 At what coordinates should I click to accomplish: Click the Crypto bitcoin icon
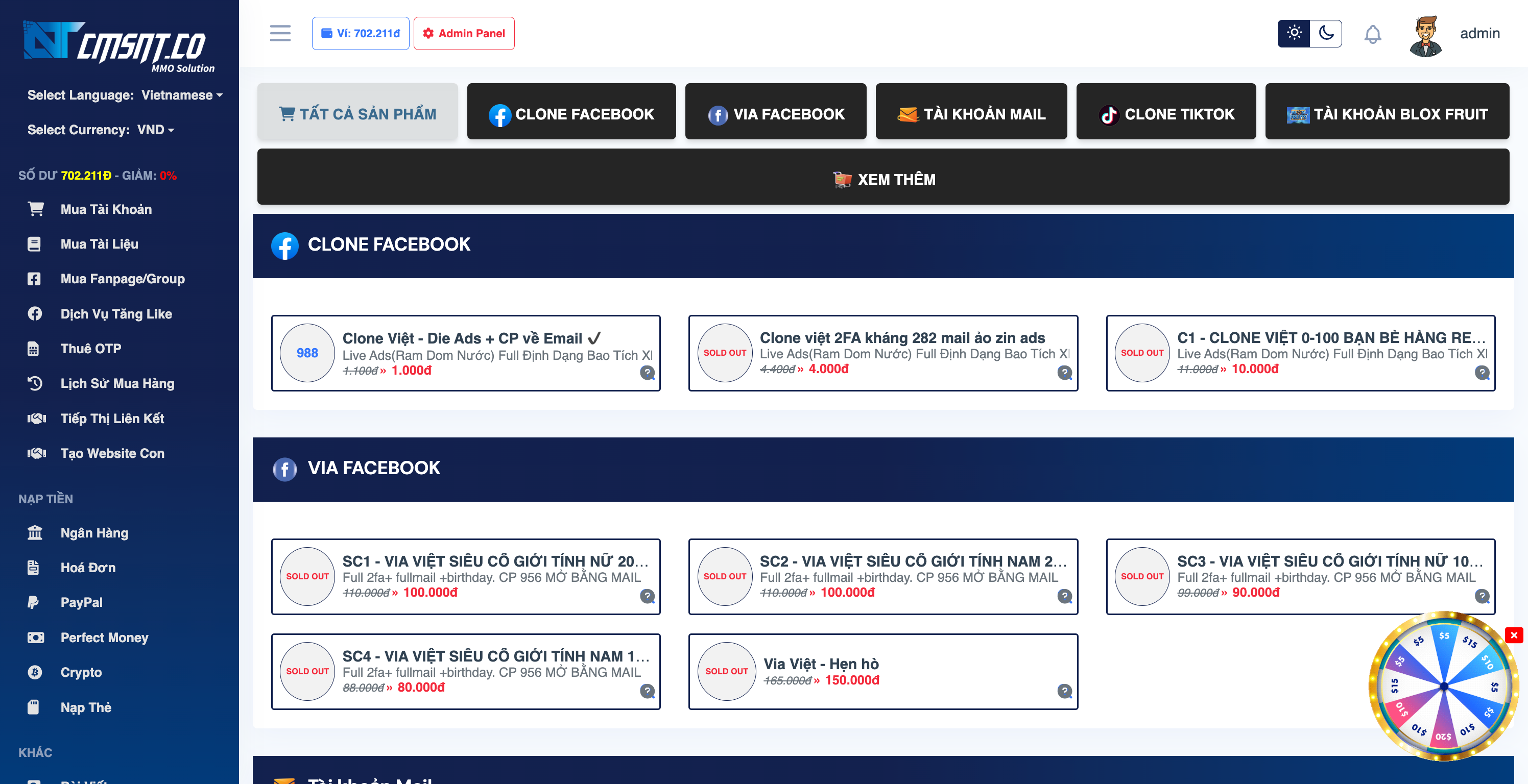pos(34,672)
